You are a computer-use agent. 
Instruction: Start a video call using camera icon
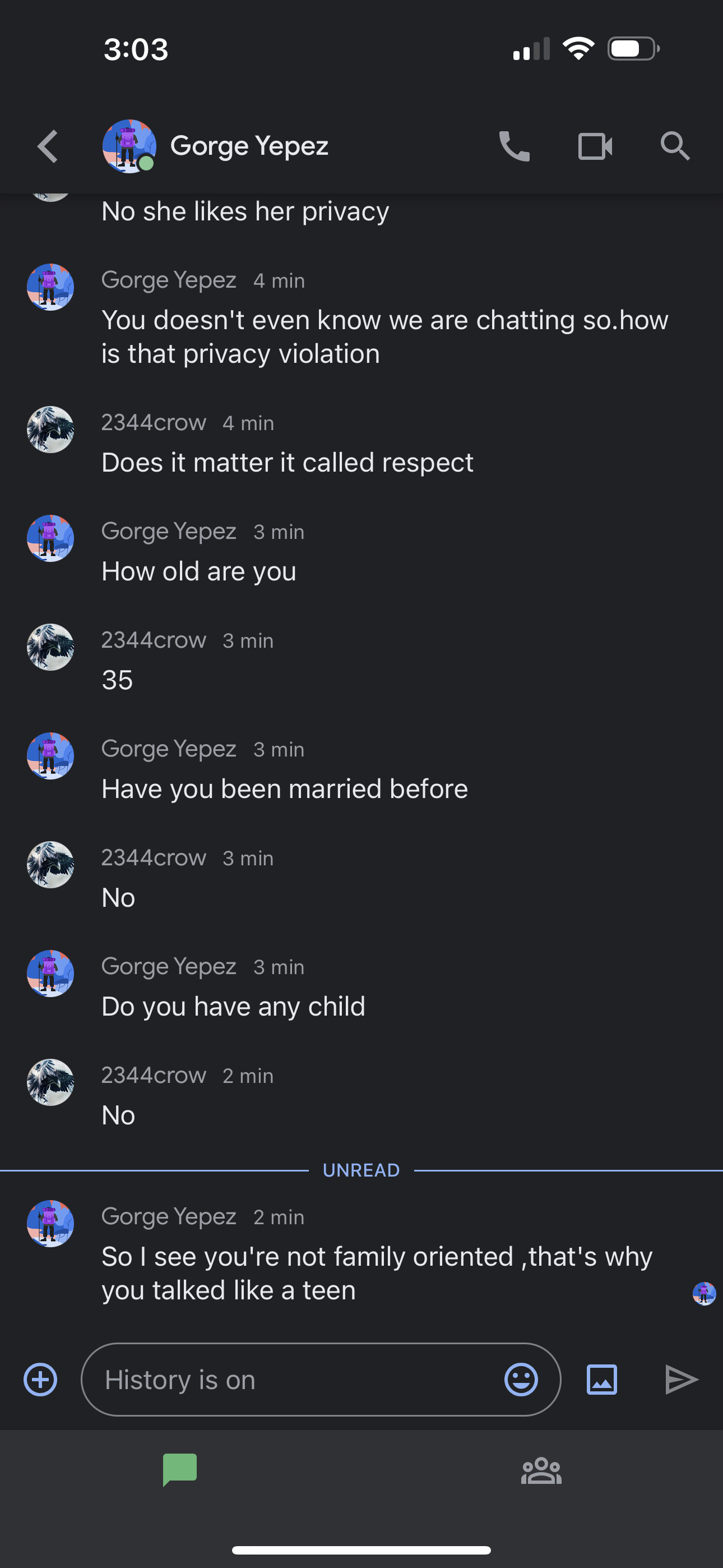(x=595, y=146)
